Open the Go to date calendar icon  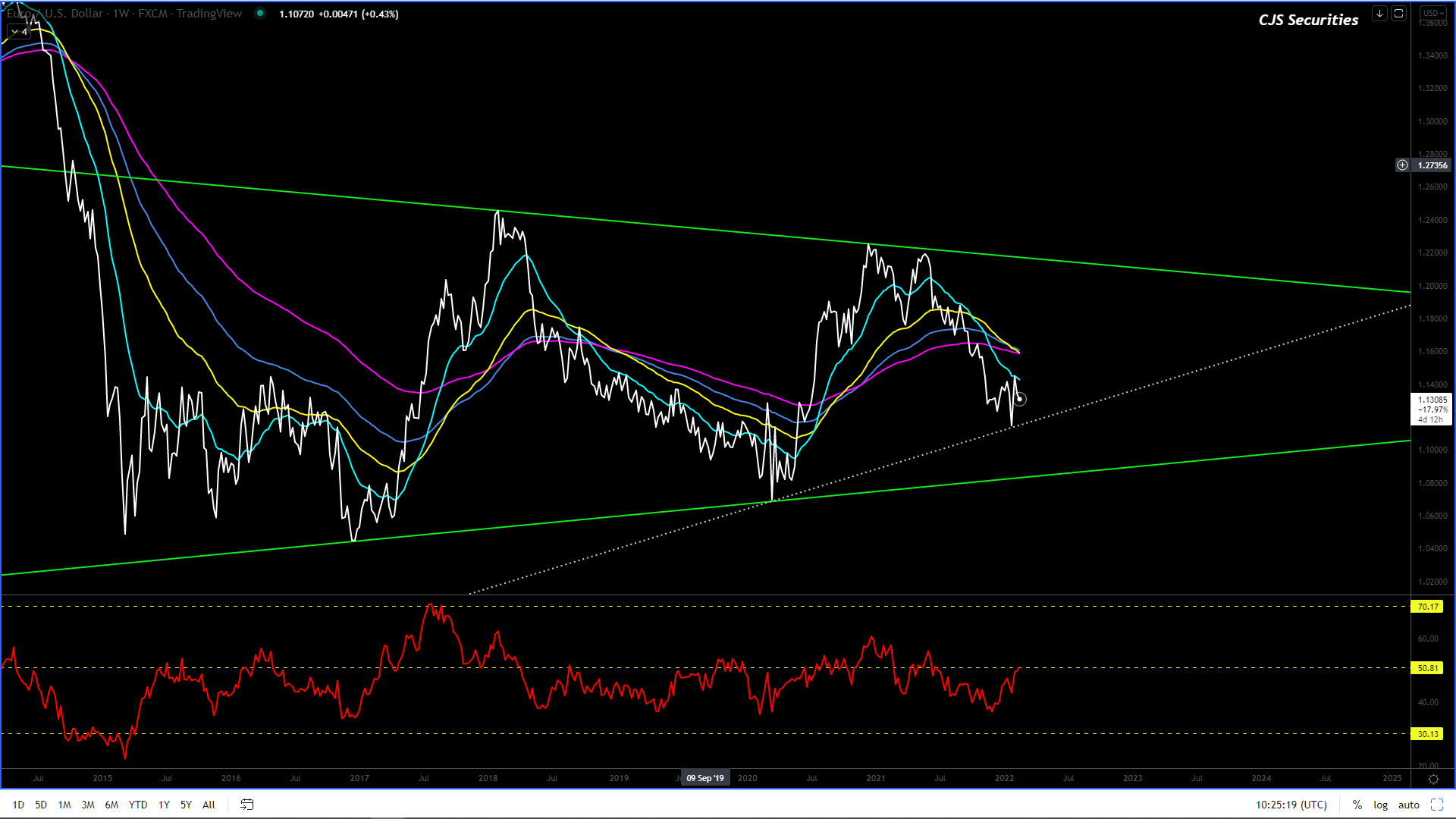click(x=246, y=805)
